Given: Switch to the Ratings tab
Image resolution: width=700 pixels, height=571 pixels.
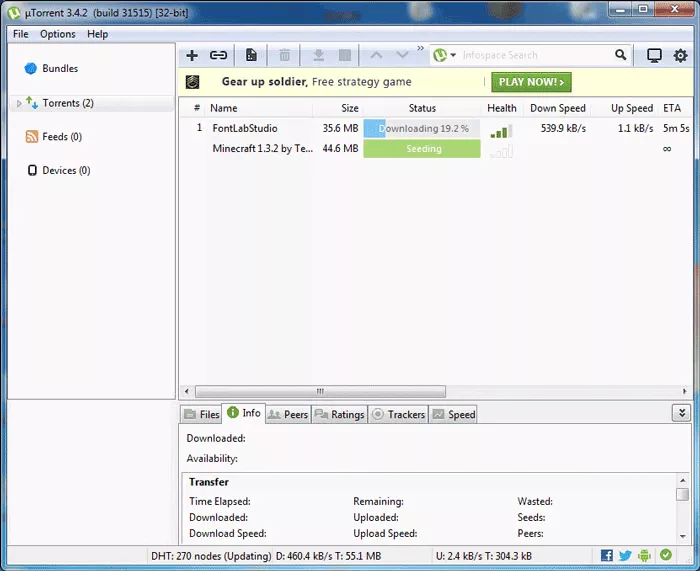Looking at the screenshot, I should tap(339, 414).
